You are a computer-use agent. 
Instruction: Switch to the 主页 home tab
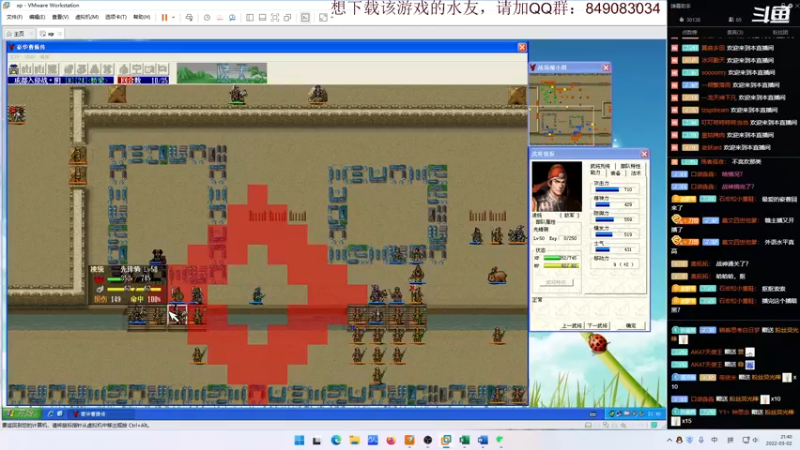(19, 34)
